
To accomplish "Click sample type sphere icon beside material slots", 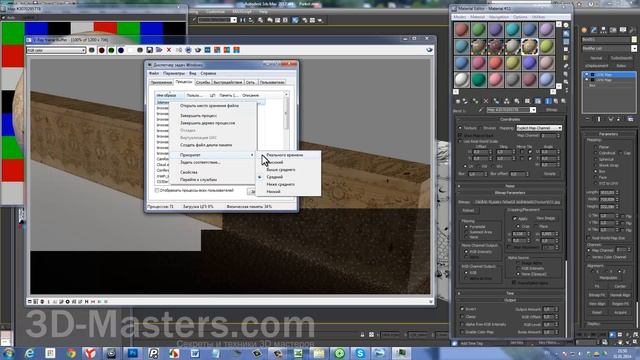I will (566, 26).
